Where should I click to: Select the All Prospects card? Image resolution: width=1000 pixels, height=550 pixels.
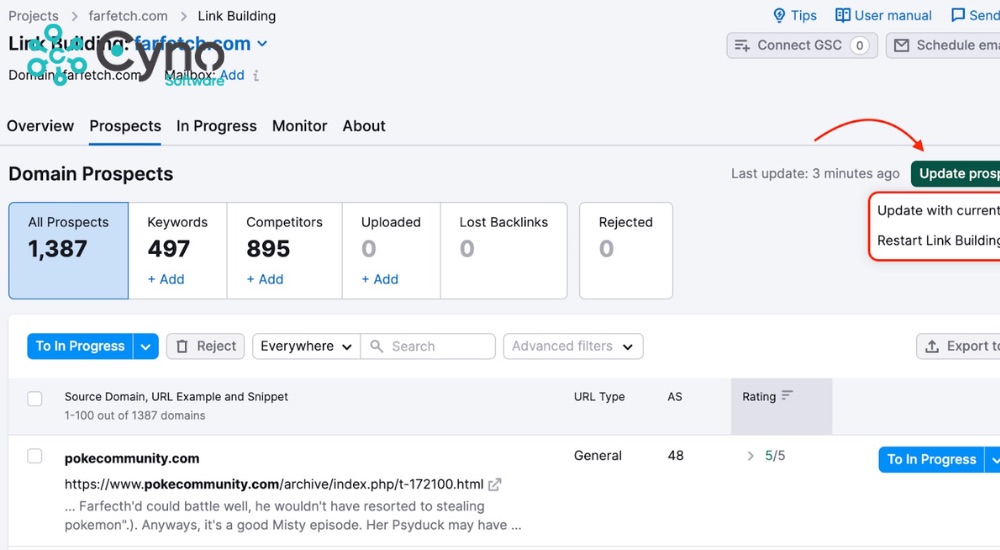point(68,251)
